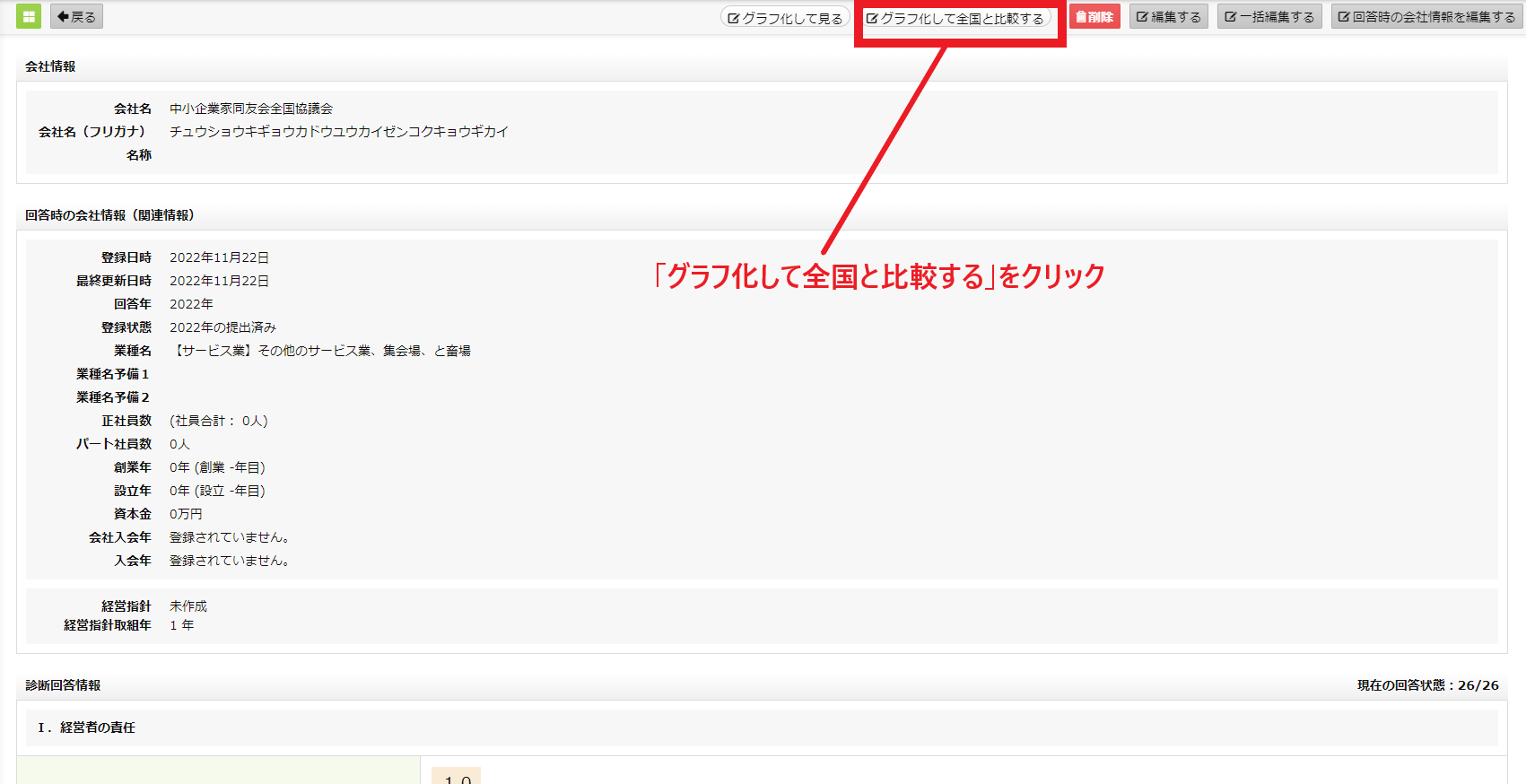Click グラフ化して全国と比較する button

(955, 18)
